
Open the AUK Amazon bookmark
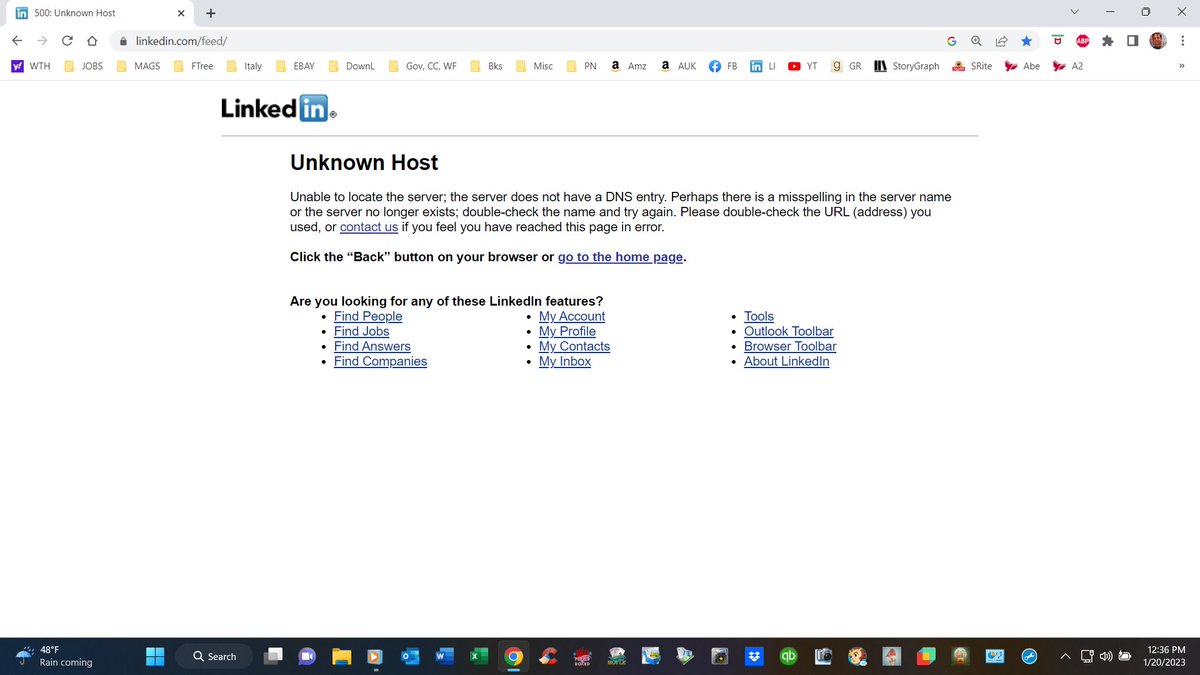(x=678, y=66)
